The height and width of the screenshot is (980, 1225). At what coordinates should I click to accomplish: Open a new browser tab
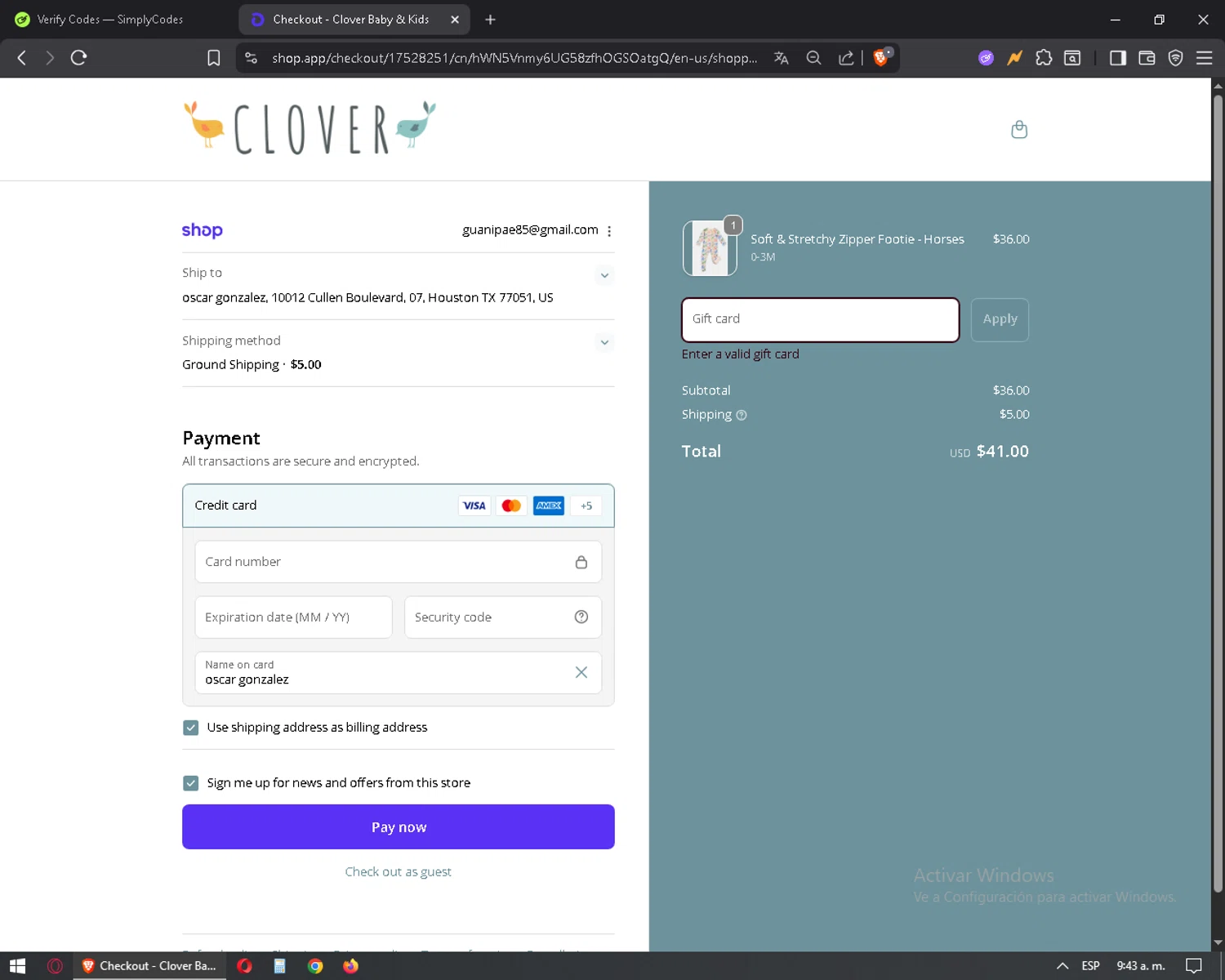point(490,20)
